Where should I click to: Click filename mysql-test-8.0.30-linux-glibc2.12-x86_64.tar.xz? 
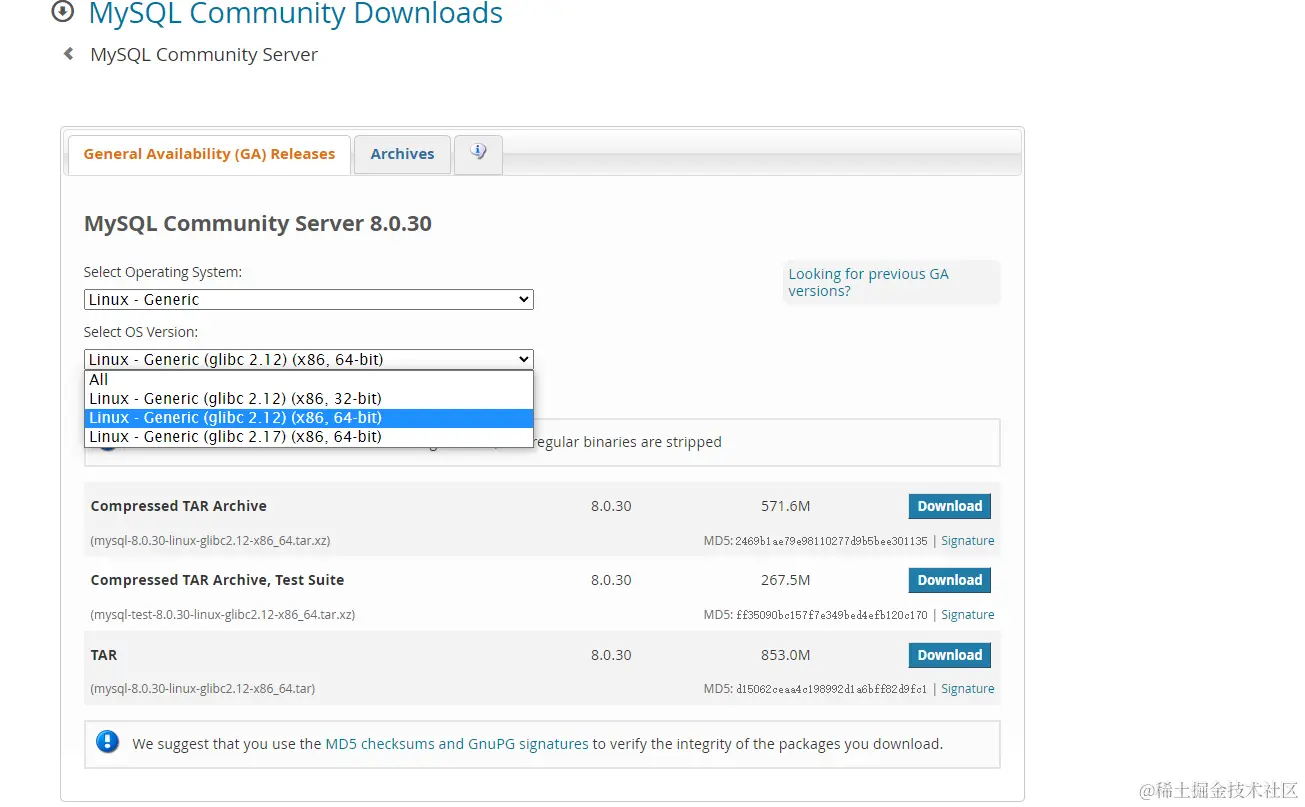point(223,615)
